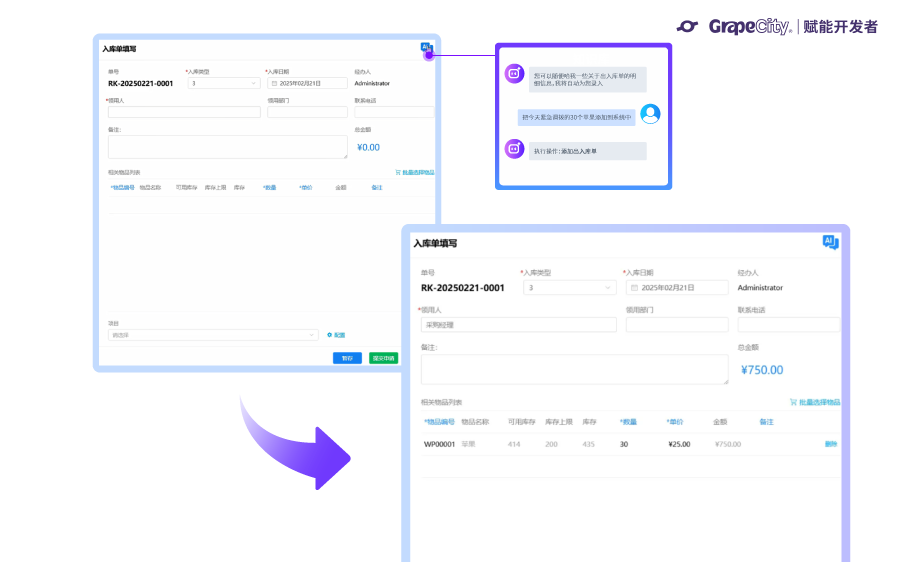Image resolution: width=900 pixels, height=562 pixels.
Task: Click the 联系电话 field in the ¥0.00 form
Action: click(x=394, y=112)
